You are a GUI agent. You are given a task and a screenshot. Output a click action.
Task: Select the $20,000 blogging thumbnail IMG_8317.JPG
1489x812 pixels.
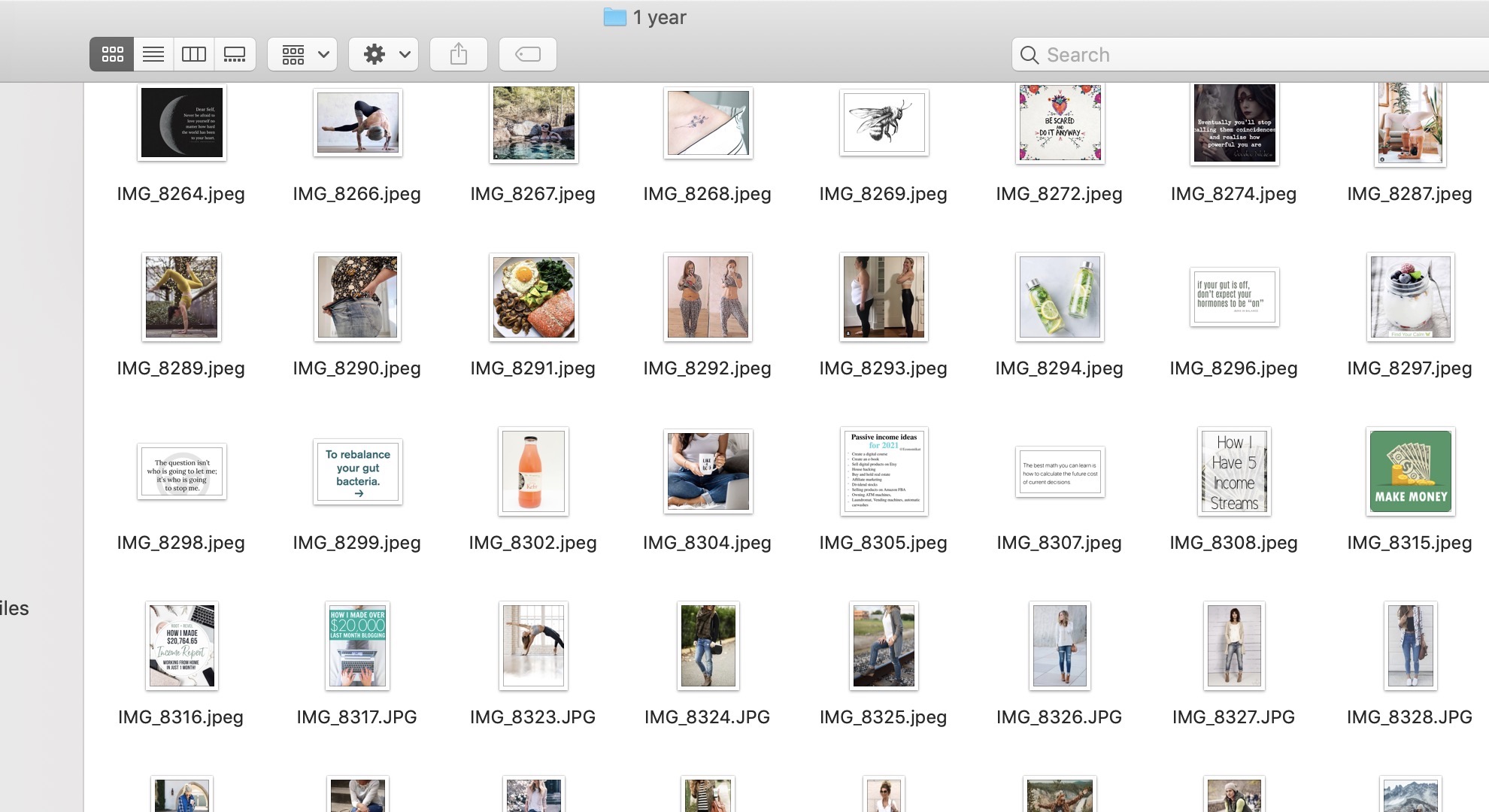358,646
